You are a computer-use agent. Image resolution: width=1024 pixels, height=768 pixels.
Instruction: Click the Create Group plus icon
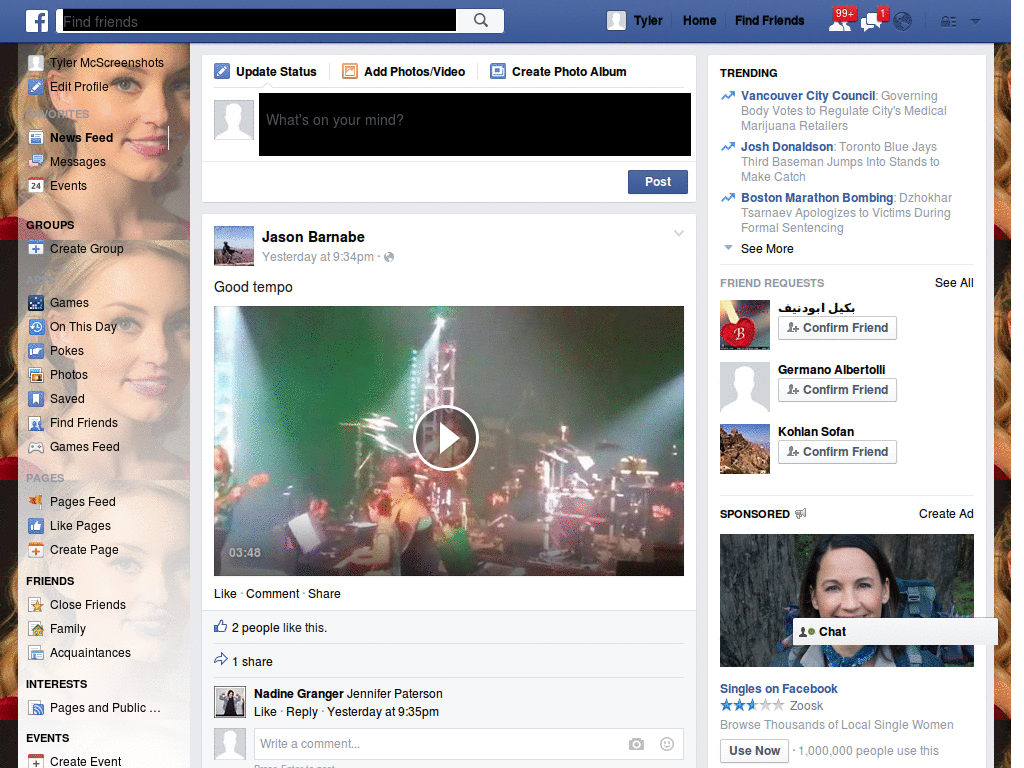[36, 249]
